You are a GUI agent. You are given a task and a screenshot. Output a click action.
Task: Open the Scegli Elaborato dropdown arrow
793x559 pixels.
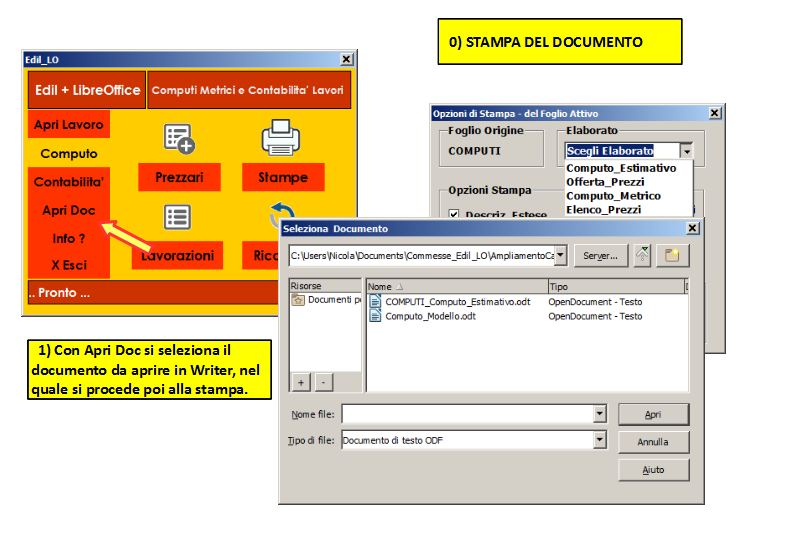click(x=686, y=151)
